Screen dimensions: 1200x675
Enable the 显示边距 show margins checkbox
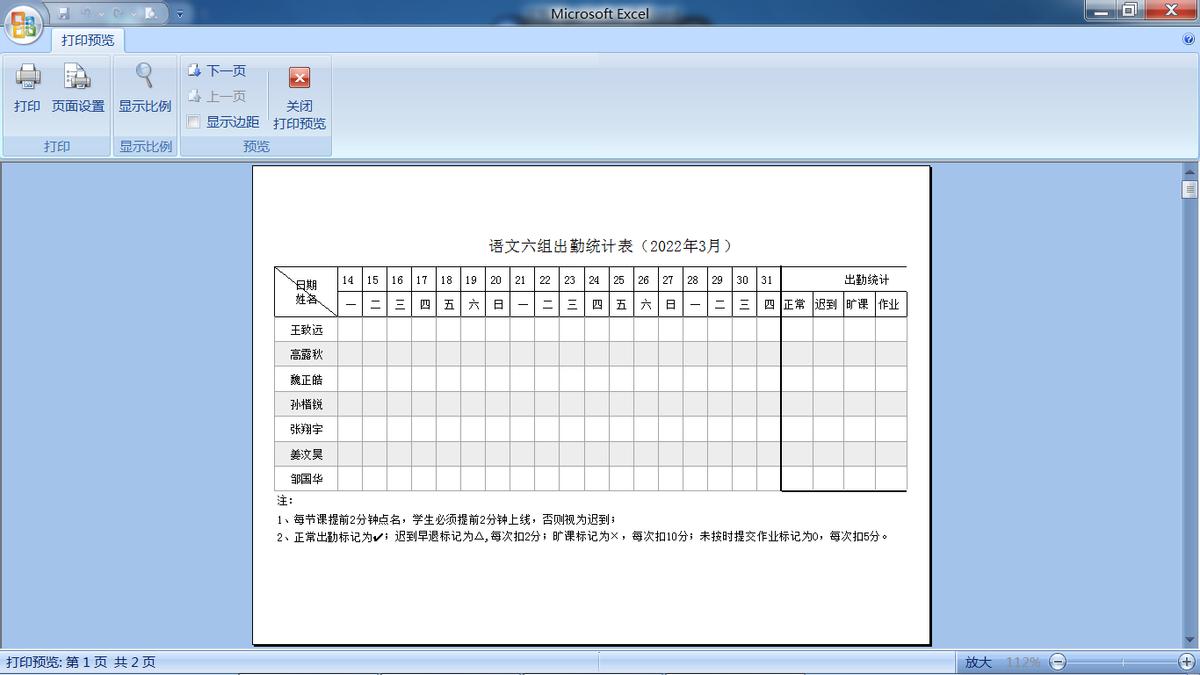point(193,122)
